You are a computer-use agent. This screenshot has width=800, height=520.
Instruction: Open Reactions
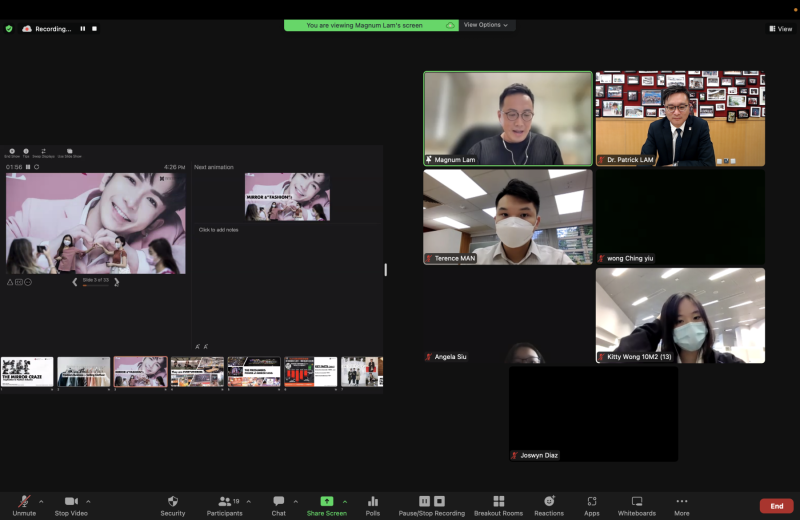549,506
